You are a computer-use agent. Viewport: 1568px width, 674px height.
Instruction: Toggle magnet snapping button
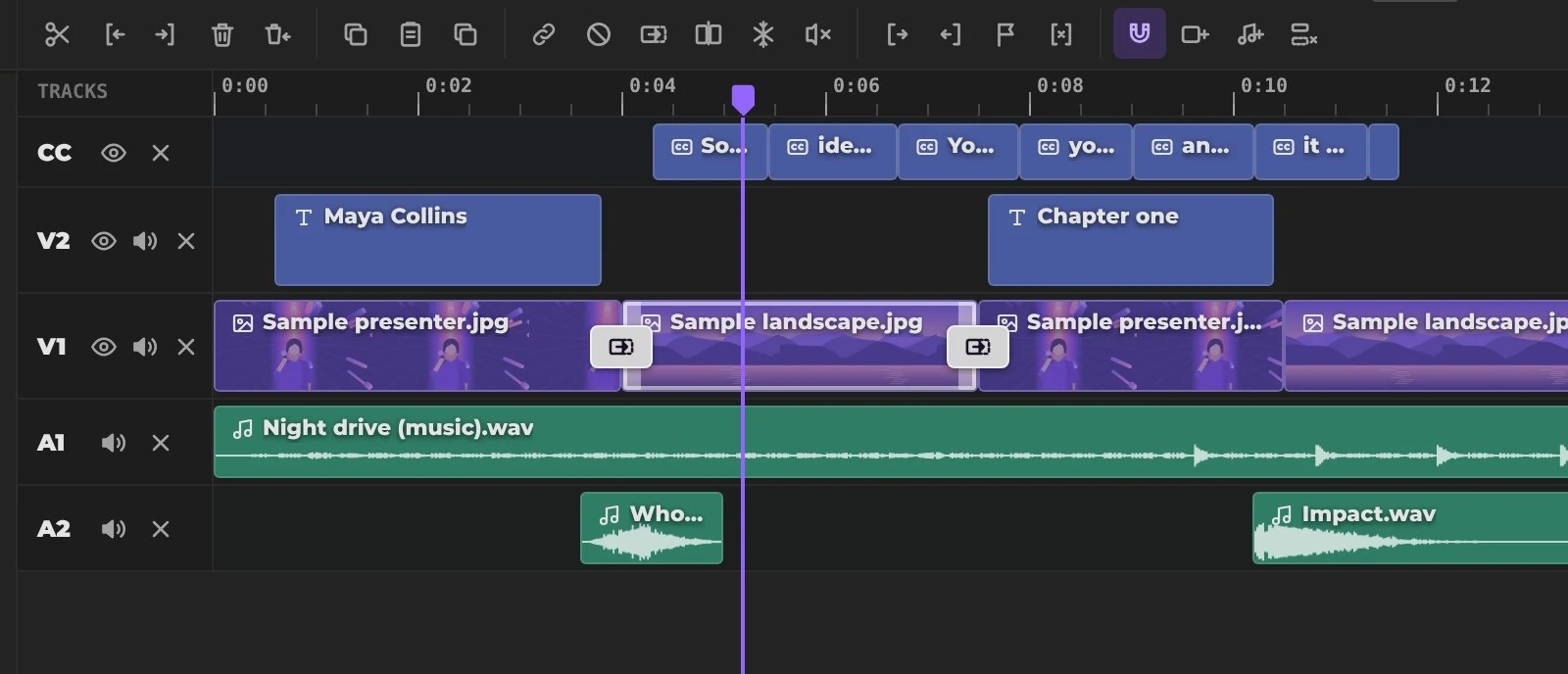(x=1140, y=33)
